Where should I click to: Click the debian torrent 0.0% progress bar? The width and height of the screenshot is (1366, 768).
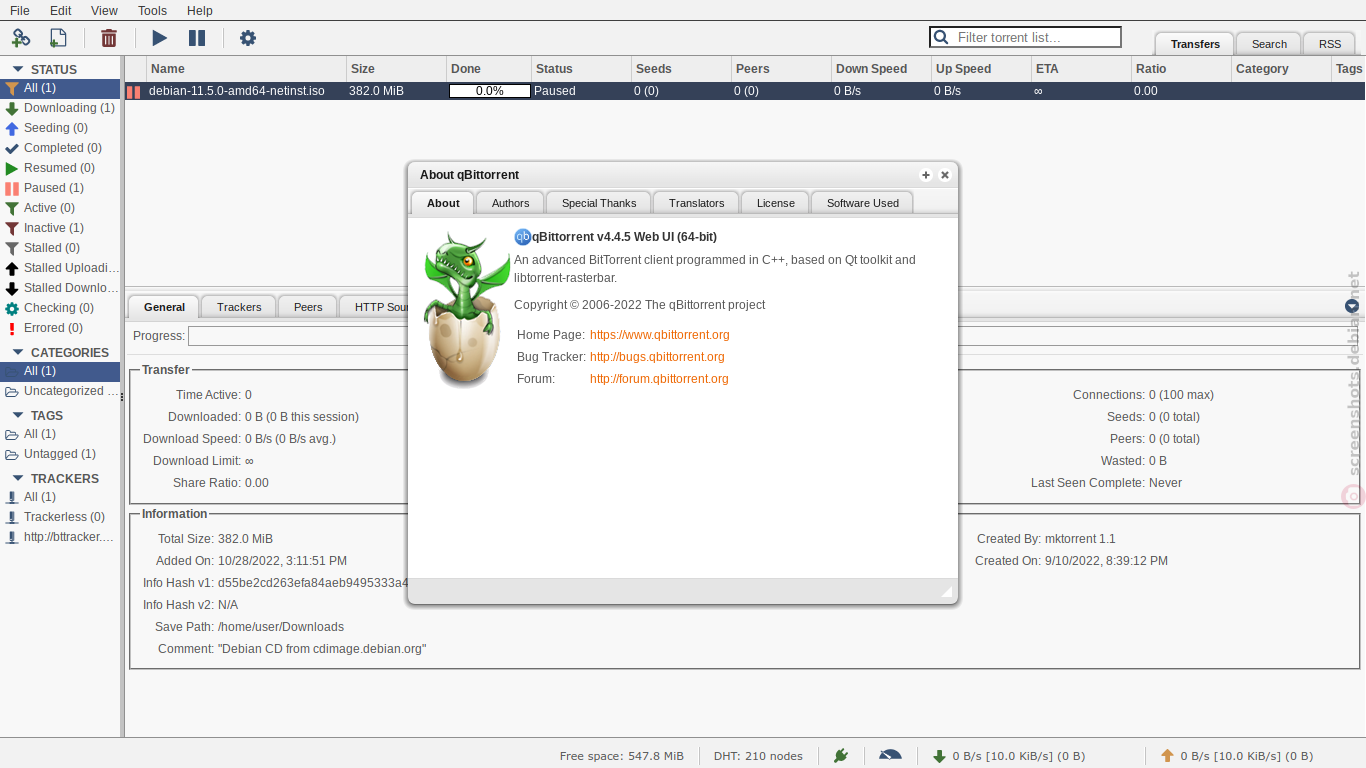click(x=490, y=91)
